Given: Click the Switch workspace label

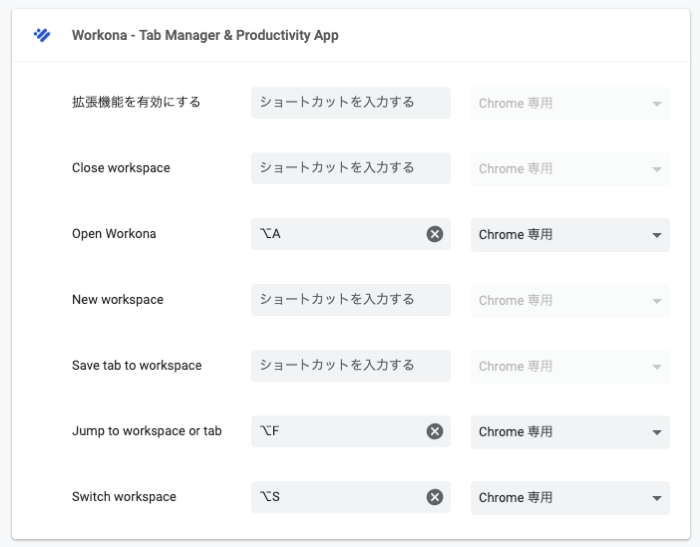Looking at the screenshot, I should 124,497.
